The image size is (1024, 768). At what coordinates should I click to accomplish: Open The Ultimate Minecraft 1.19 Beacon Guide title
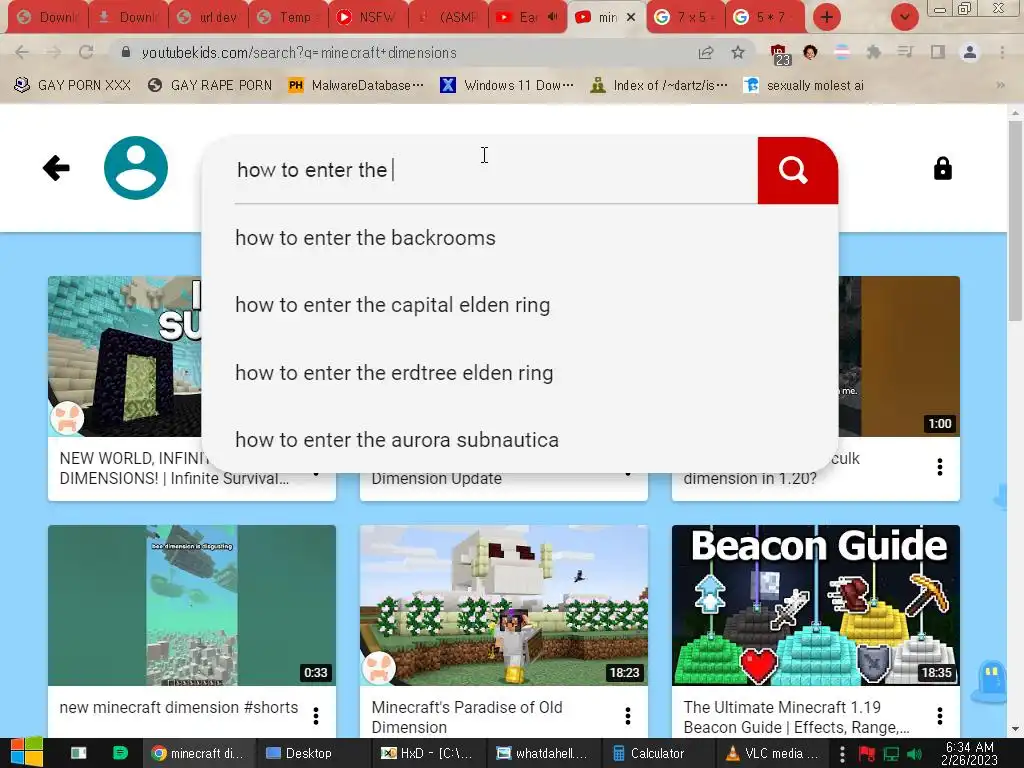tap(796, 717)
